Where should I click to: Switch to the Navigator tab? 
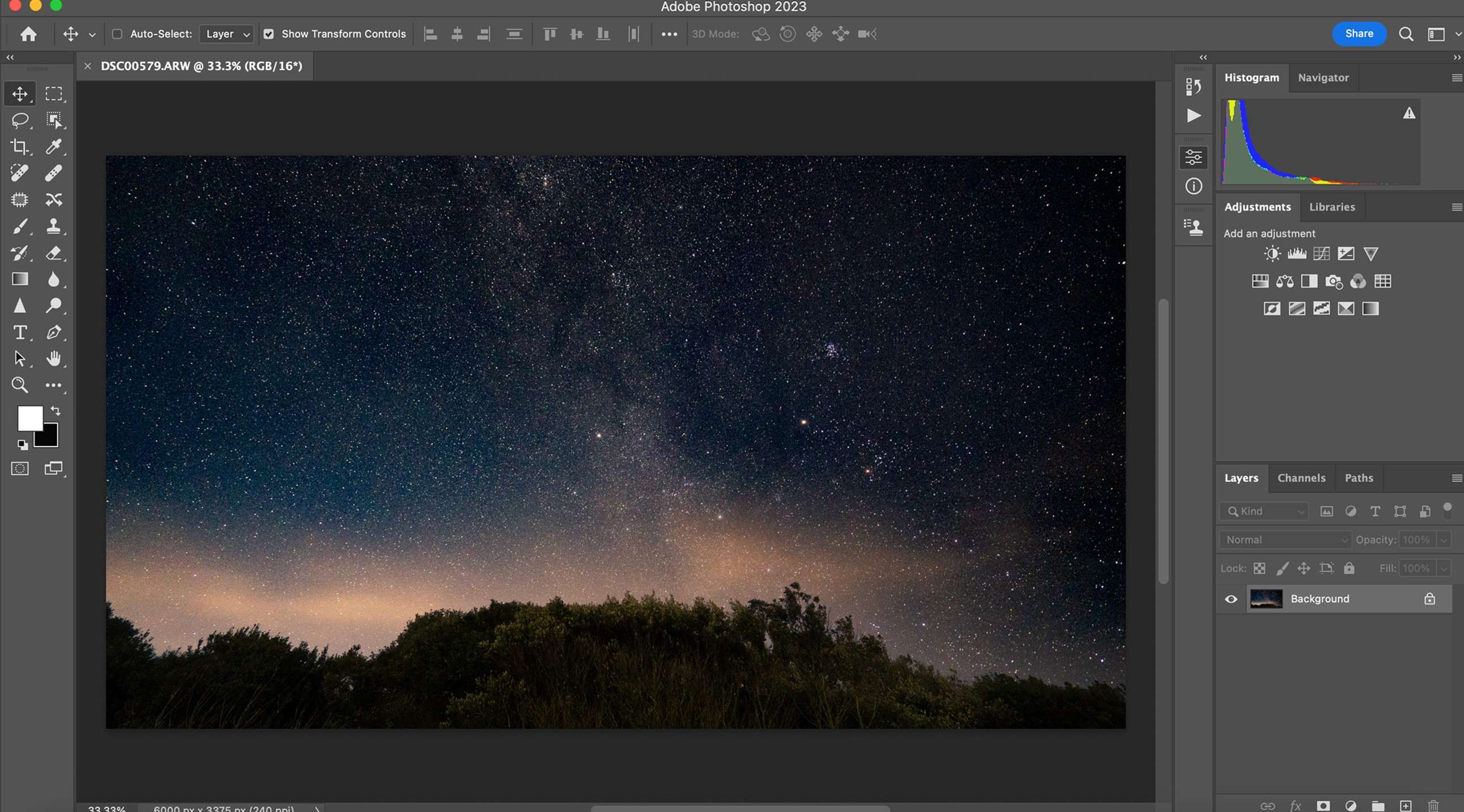click(1323, 77)
